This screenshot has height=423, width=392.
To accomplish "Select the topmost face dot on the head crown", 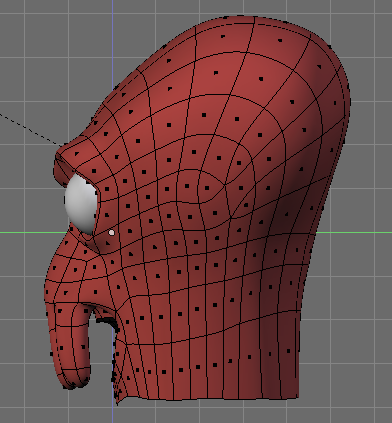I will [223, 36].
